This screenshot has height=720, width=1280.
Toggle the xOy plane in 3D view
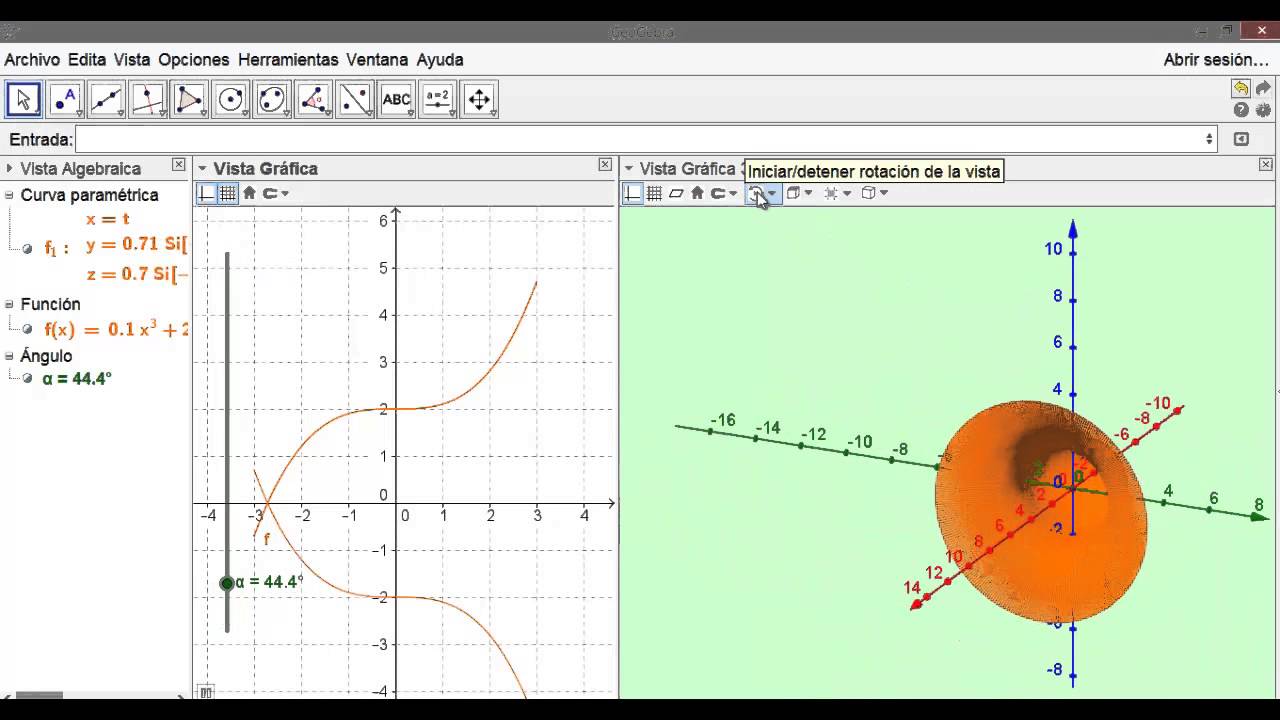676,193
